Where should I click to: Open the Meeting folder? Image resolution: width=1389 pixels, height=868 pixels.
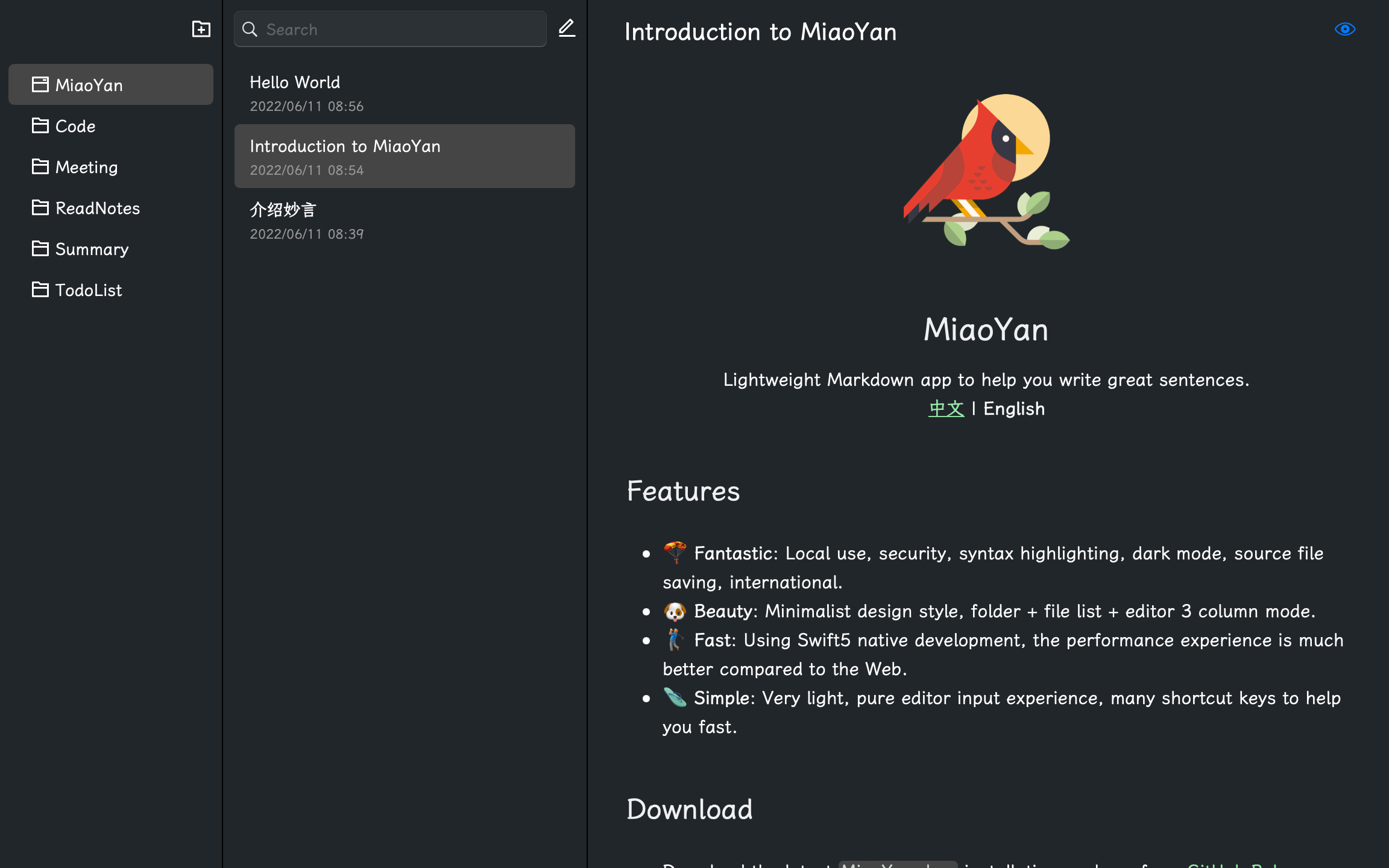point(111,167)
